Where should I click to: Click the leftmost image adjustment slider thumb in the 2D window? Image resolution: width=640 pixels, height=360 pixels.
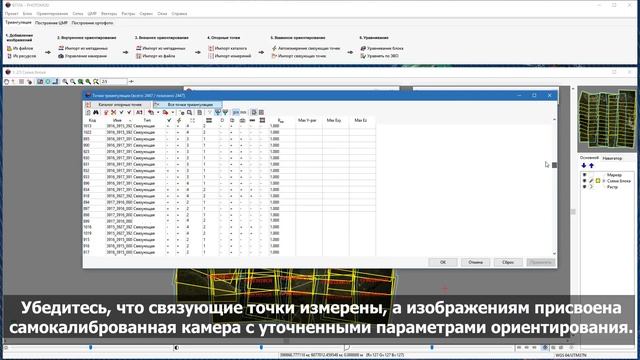(x=91, y=347)
